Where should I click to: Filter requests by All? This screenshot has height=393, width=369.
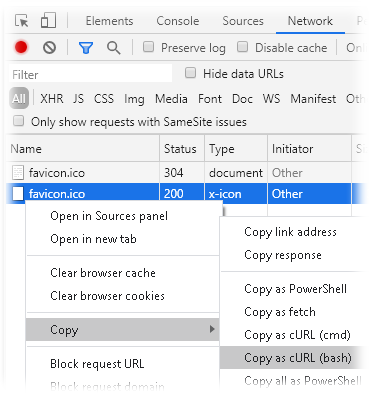pos(19,98)
